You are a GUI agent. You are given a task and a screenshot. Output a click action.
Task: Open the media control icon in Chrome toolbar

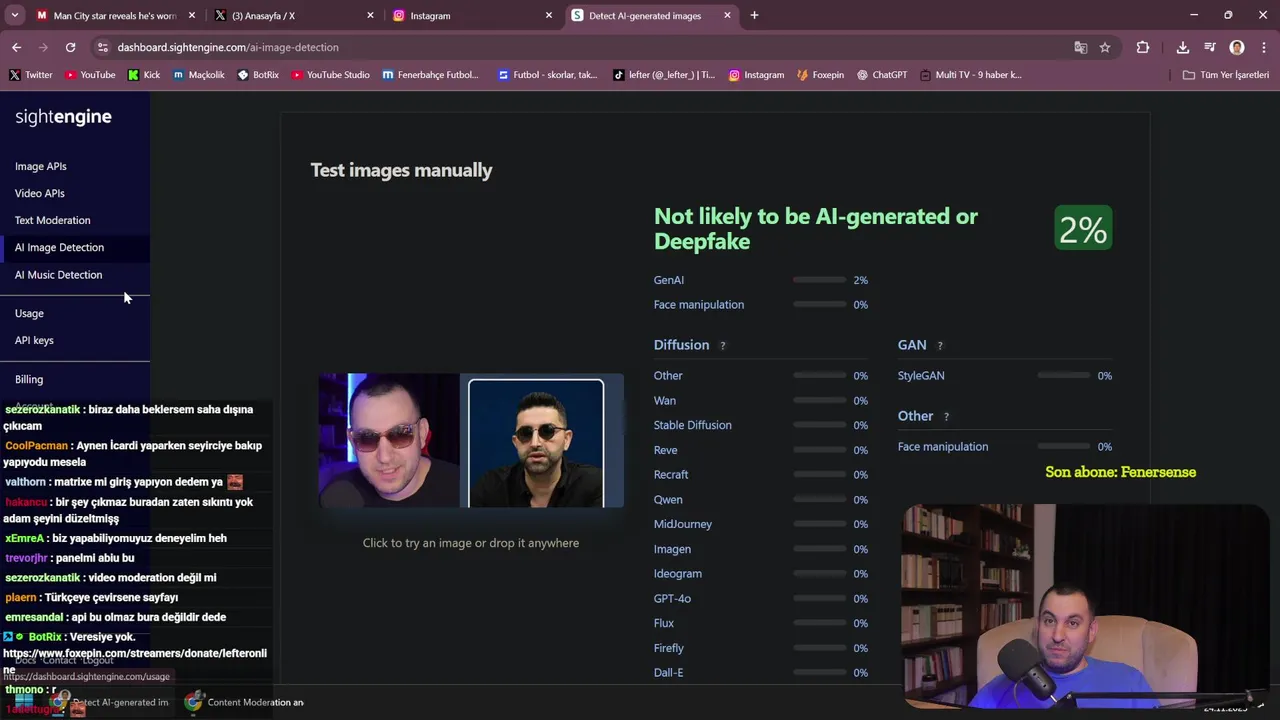pos(1210,47)
